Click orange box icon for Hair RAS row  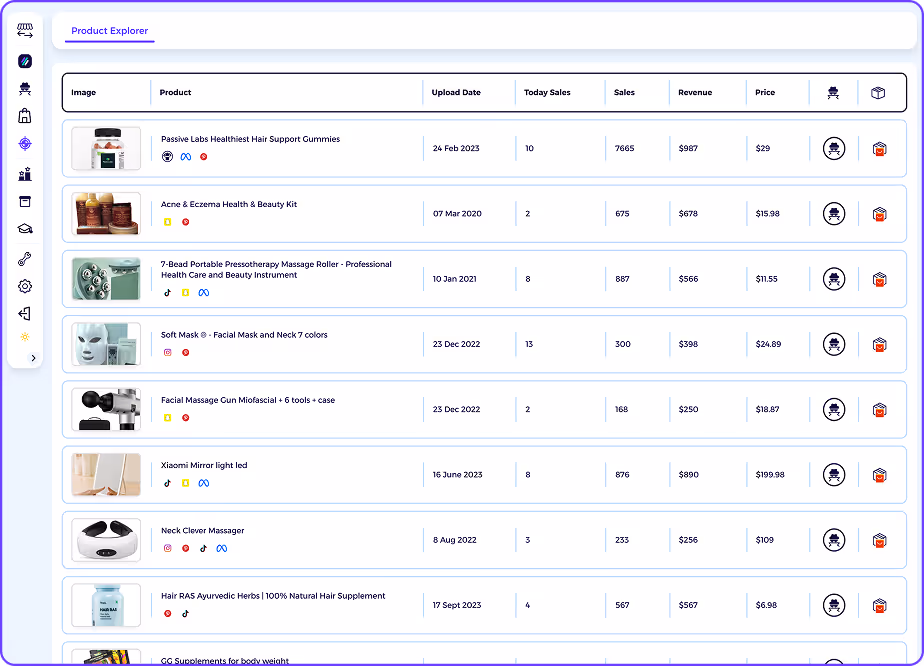(879, 606)
